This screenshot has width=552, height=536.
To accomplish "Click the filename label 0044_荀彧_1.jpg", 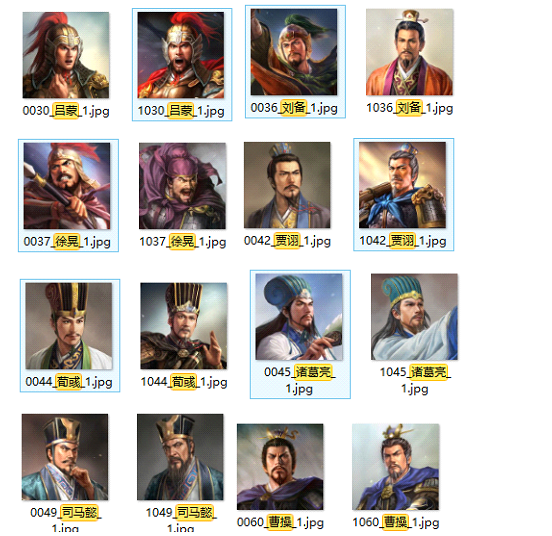I will (69, 381).
